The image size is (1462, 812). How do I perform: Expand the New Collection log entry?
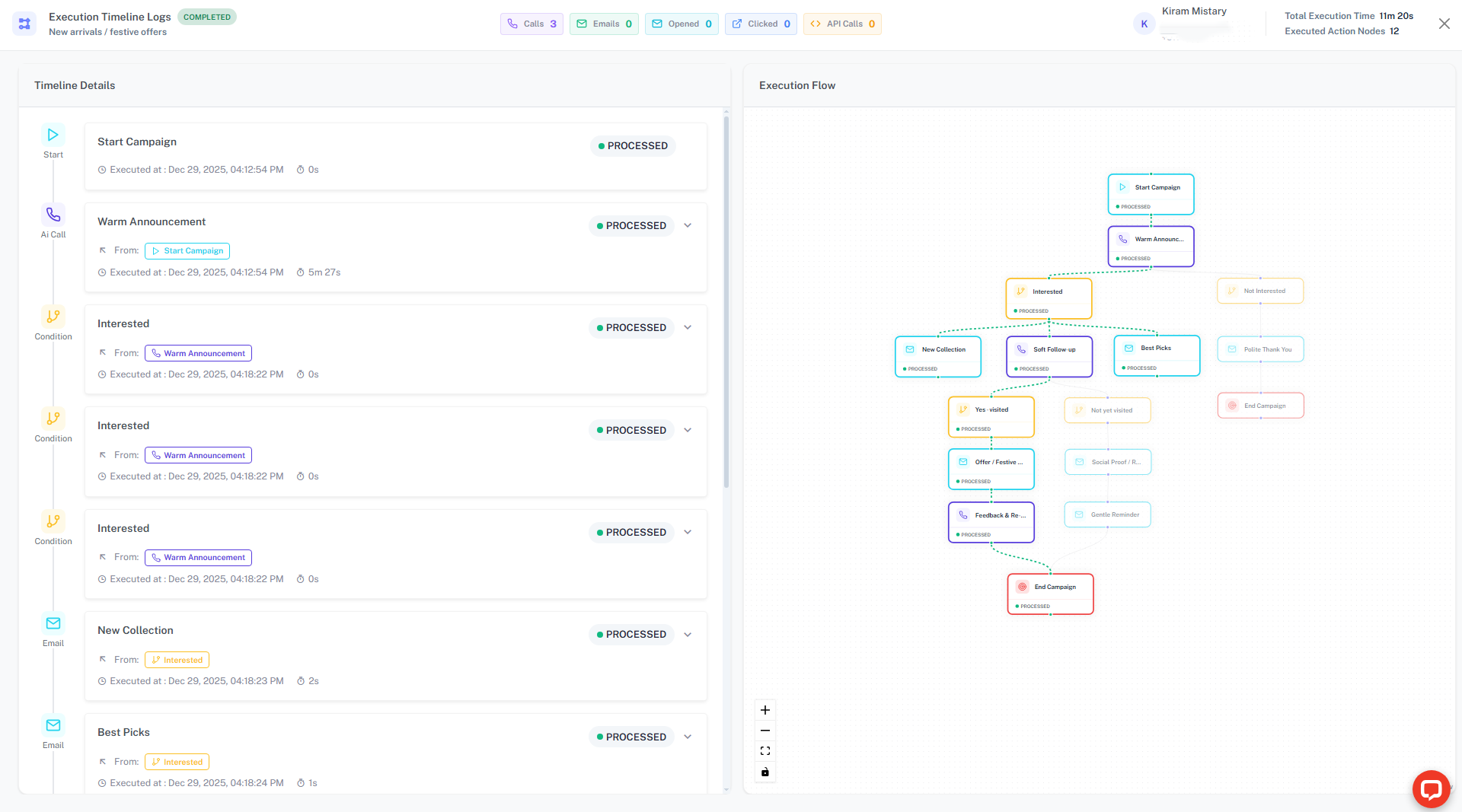coord(688,635)
